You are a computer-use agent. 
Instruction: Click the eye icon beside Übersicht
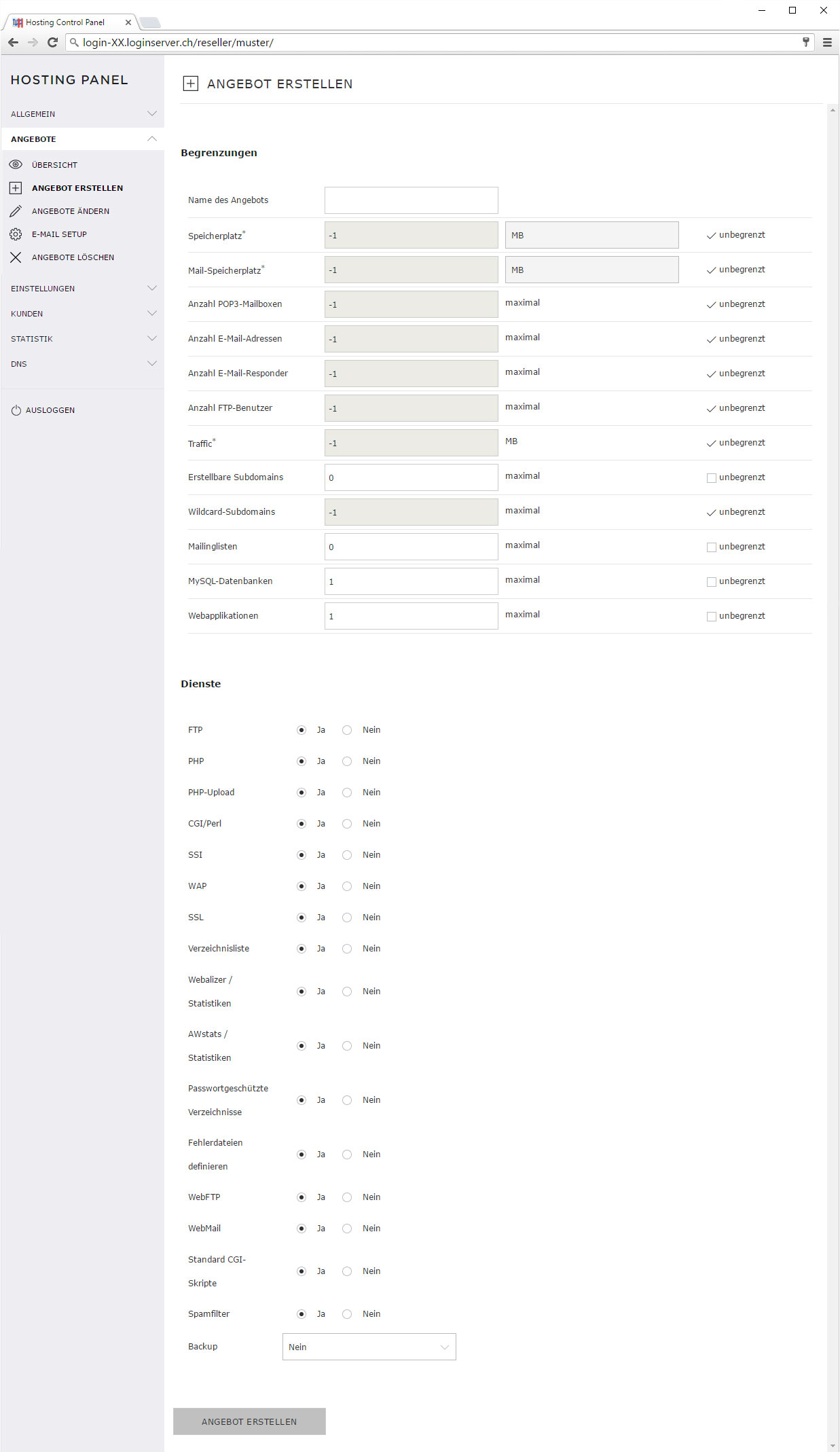(x=16, y=164)
